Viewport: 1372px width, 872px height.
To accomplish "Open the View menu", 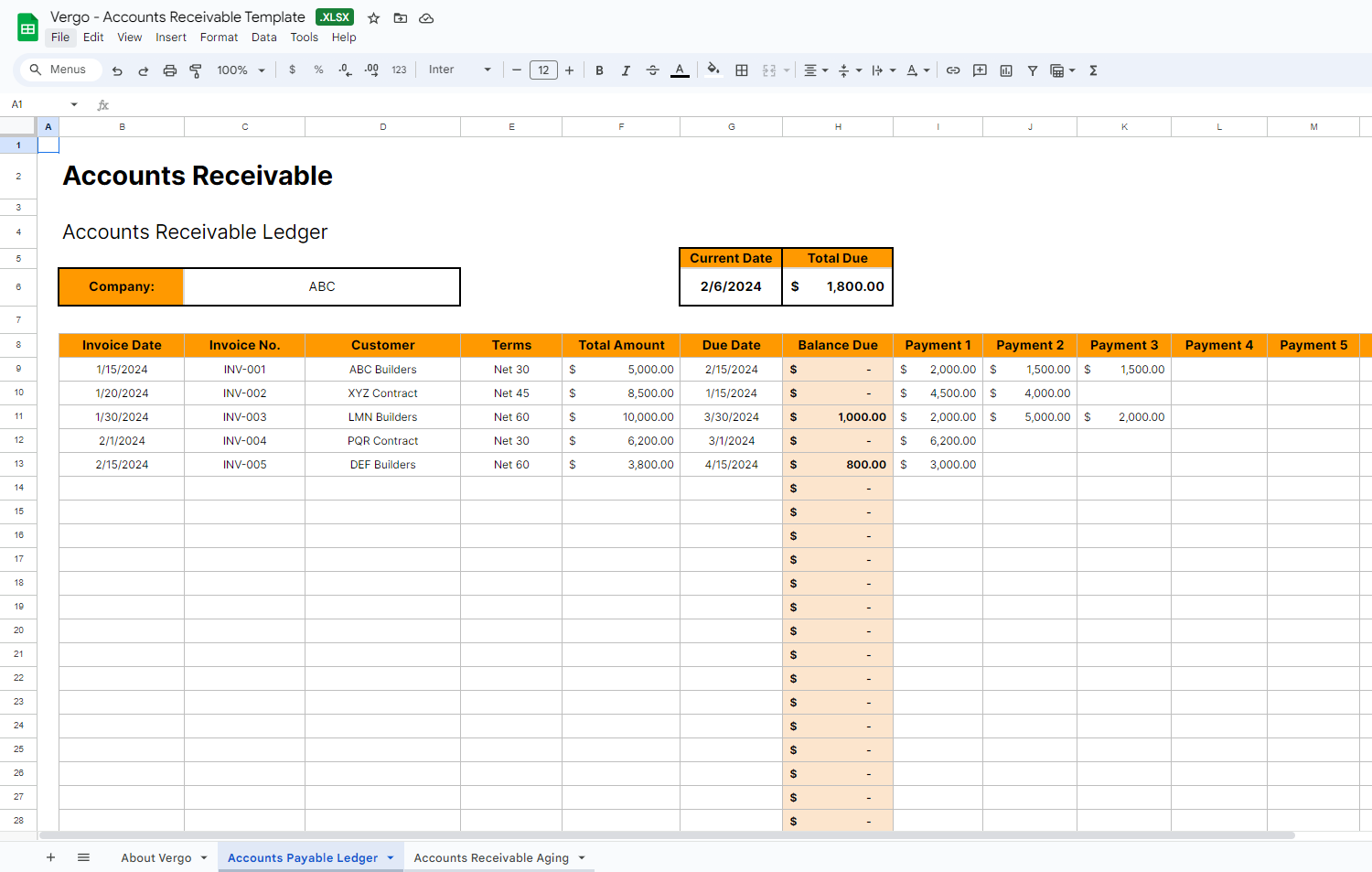I will click(x=130, y=38).
